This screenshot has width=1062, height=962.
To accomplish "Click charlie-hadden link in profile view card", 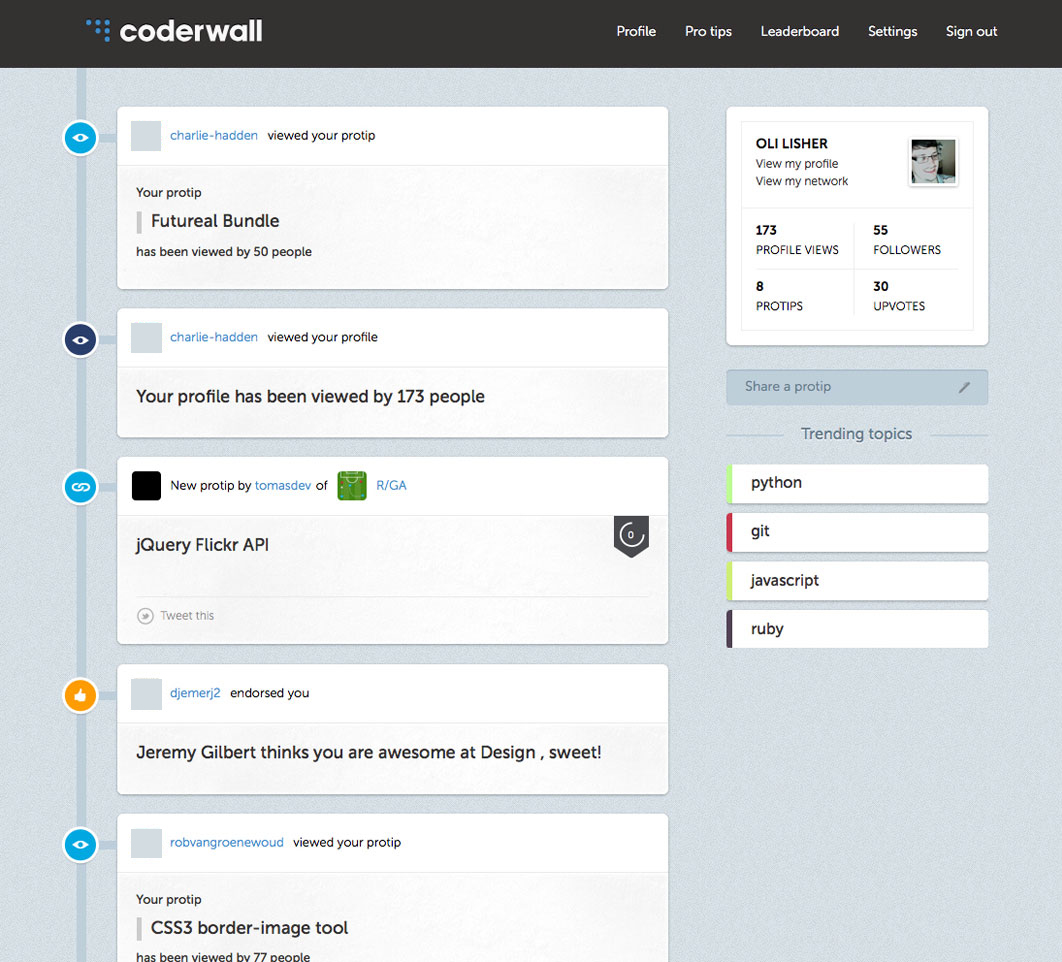I will point(213,337).
